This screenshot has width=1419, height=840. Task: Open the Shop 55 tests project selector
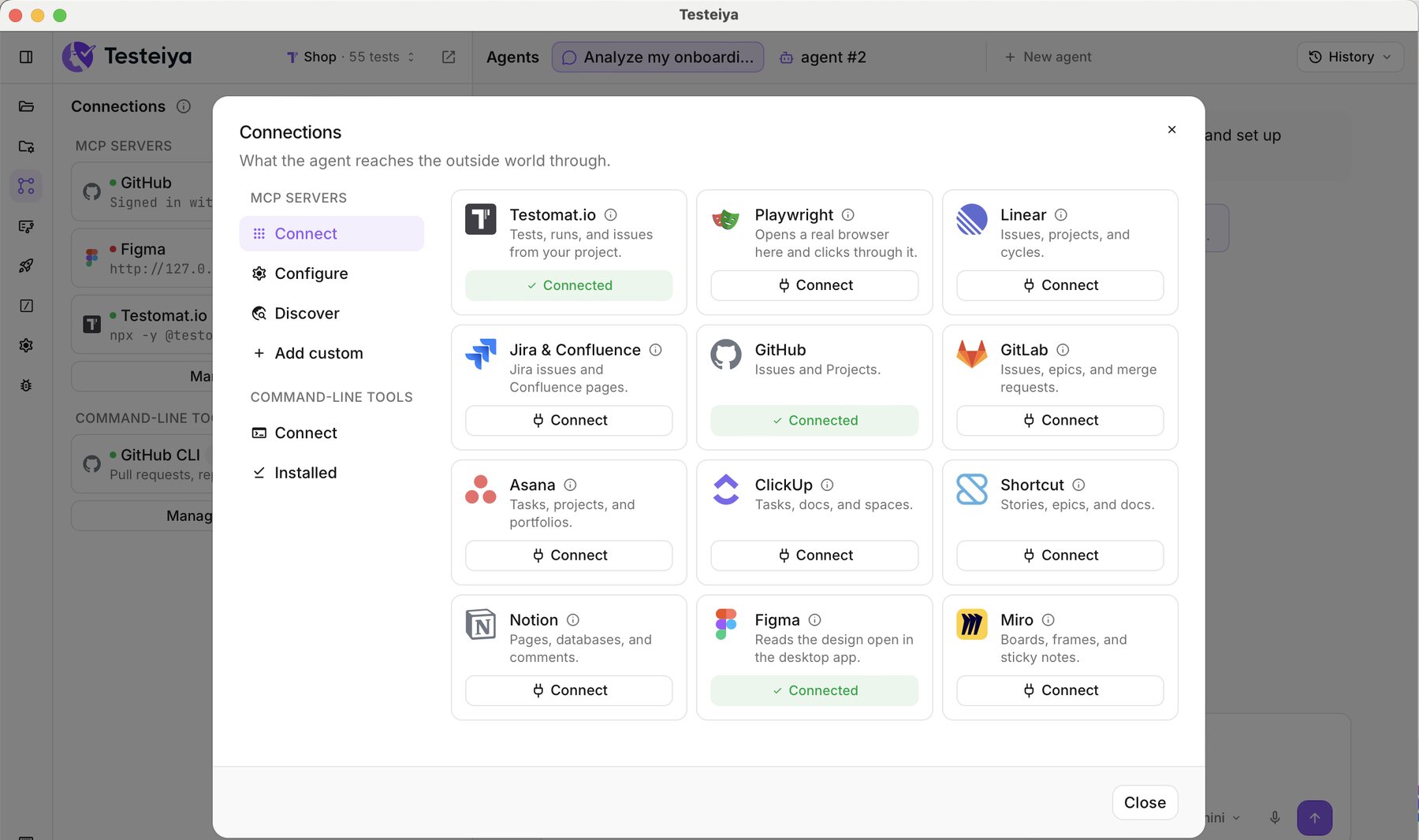coord(350,57)
